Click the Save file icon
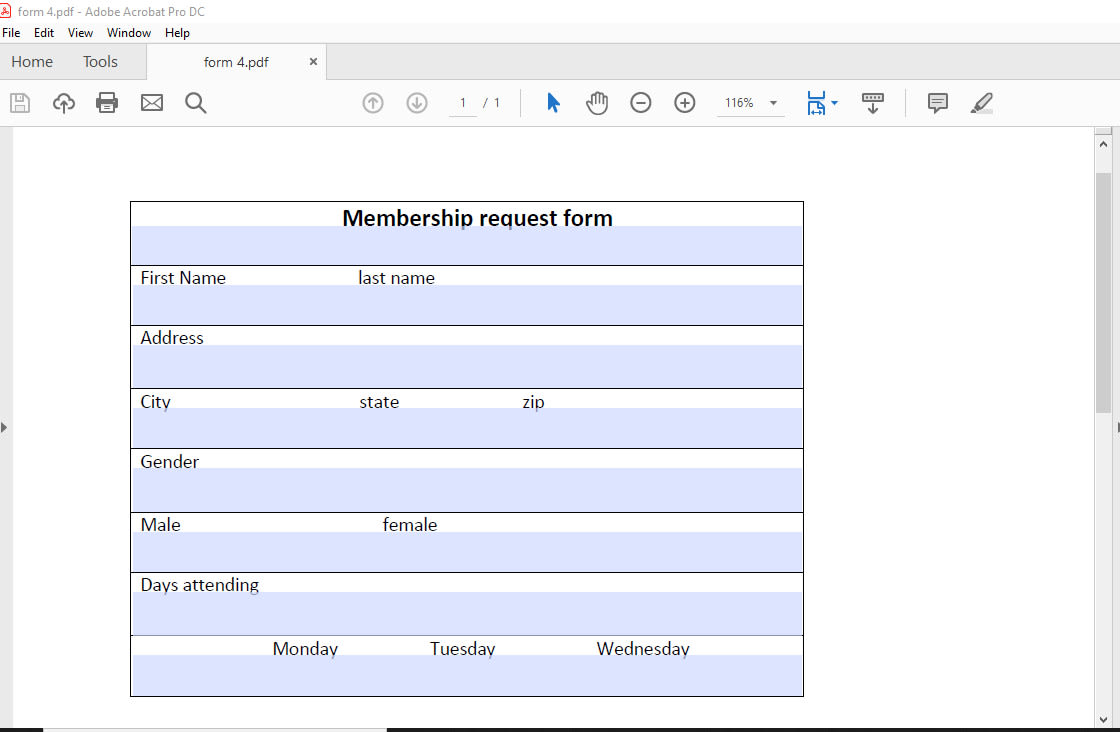This screenshot has height=732, width=1120. 20,103
